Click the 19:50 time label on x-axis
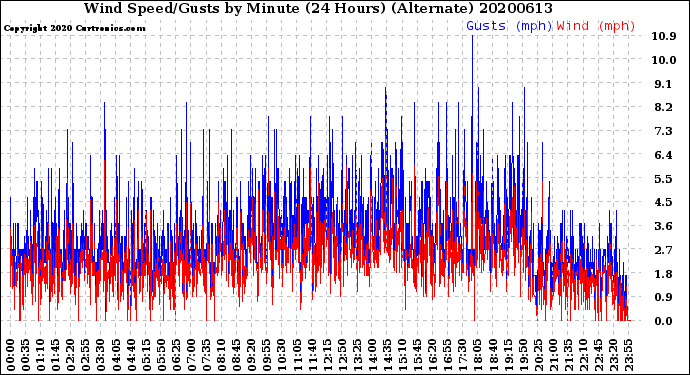This screenshot has height=375, width=690. (523, 355)
